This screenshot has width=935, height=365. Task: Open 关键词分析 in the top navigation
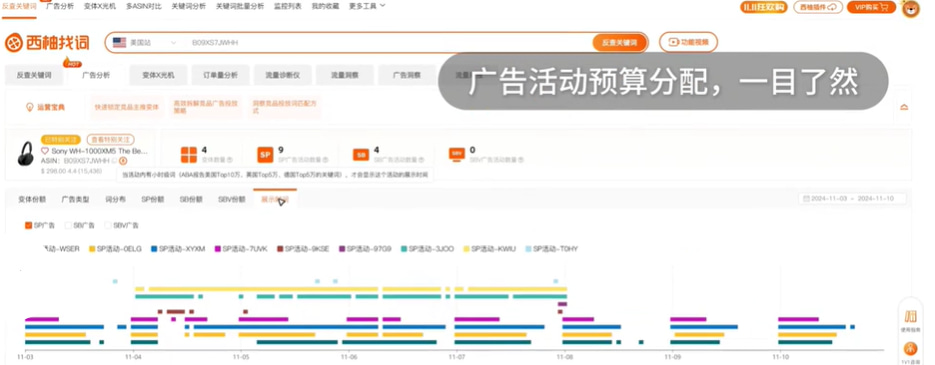188,6
